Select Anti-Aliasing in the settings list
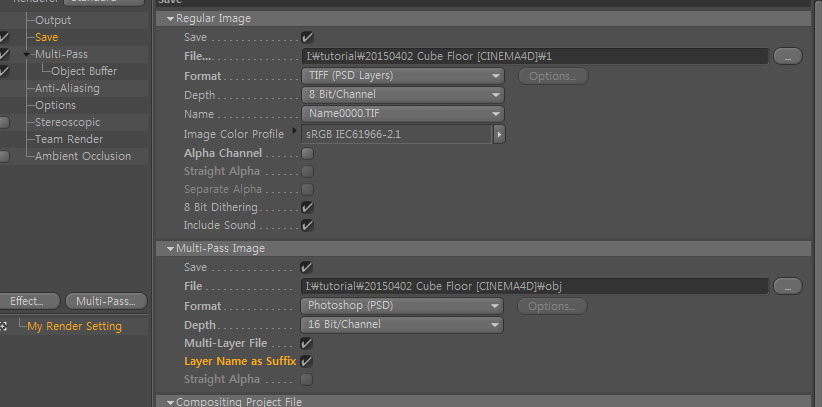The image size is (822, 407). tap(67, 88)
